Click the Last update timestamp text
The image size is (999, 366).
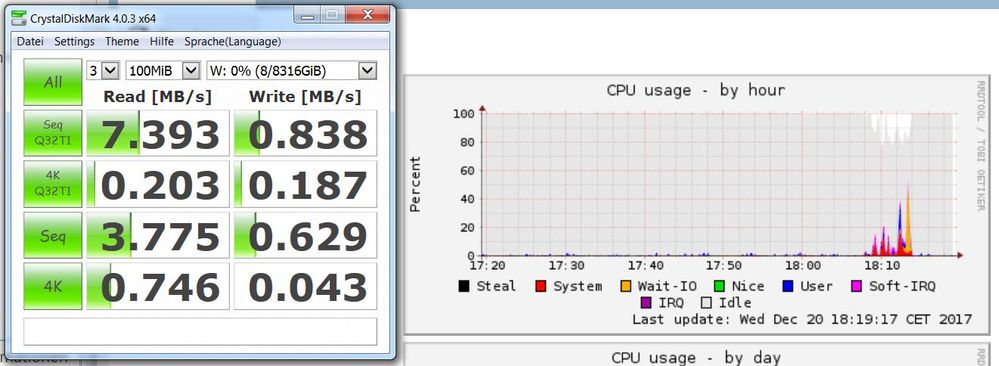click(x=802, y=319)
